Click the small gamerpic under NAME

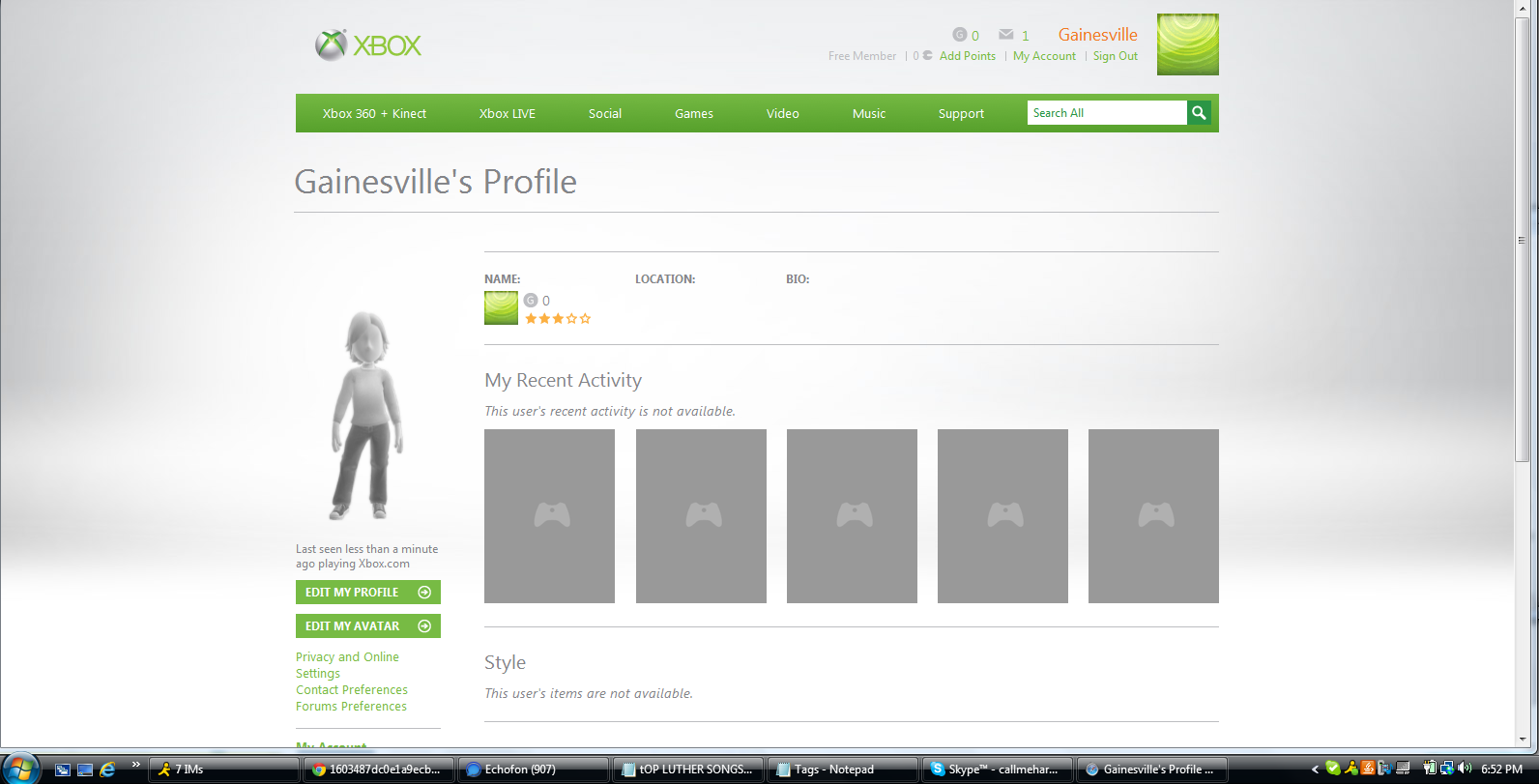(x=501, y=308)
